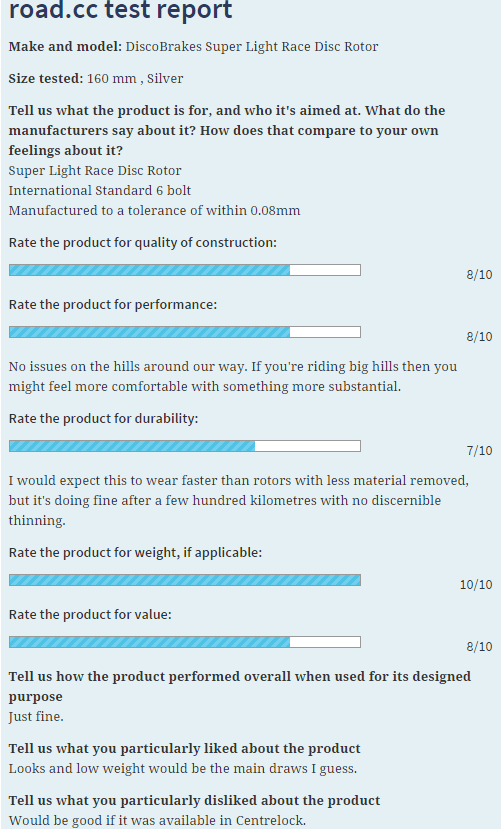The image size is (502, 829).
Task: Click DiscoBrakes Super Light Race Disc Rotor text
Action: pos(252,47)
